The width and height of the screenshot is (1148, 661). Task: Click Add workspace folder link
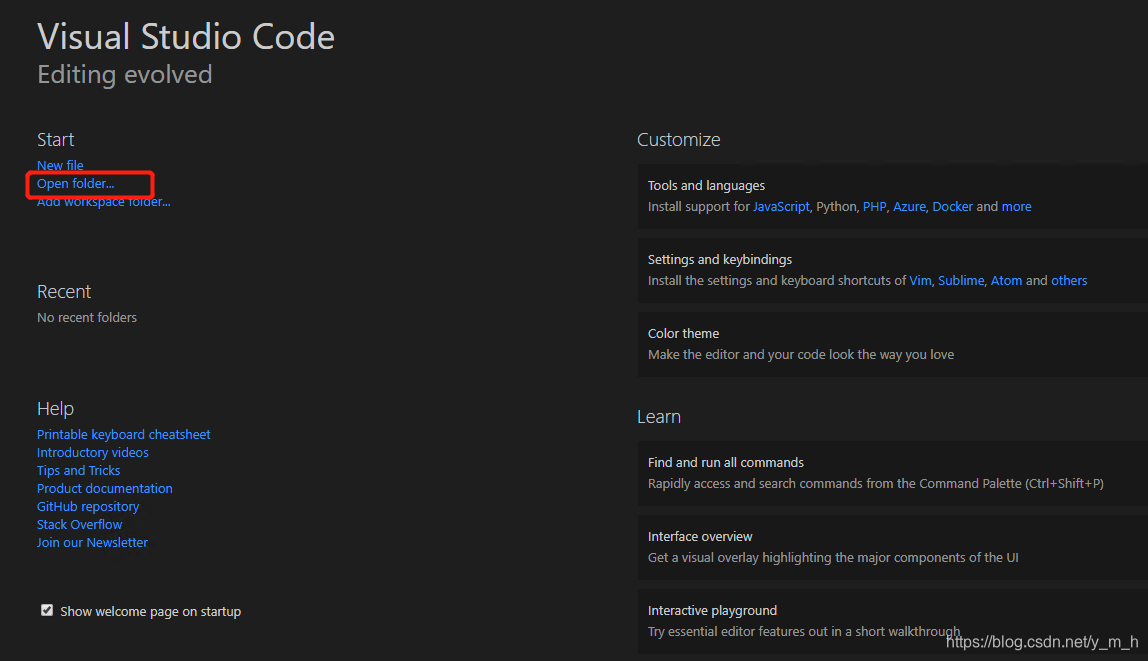coord(103,202)
